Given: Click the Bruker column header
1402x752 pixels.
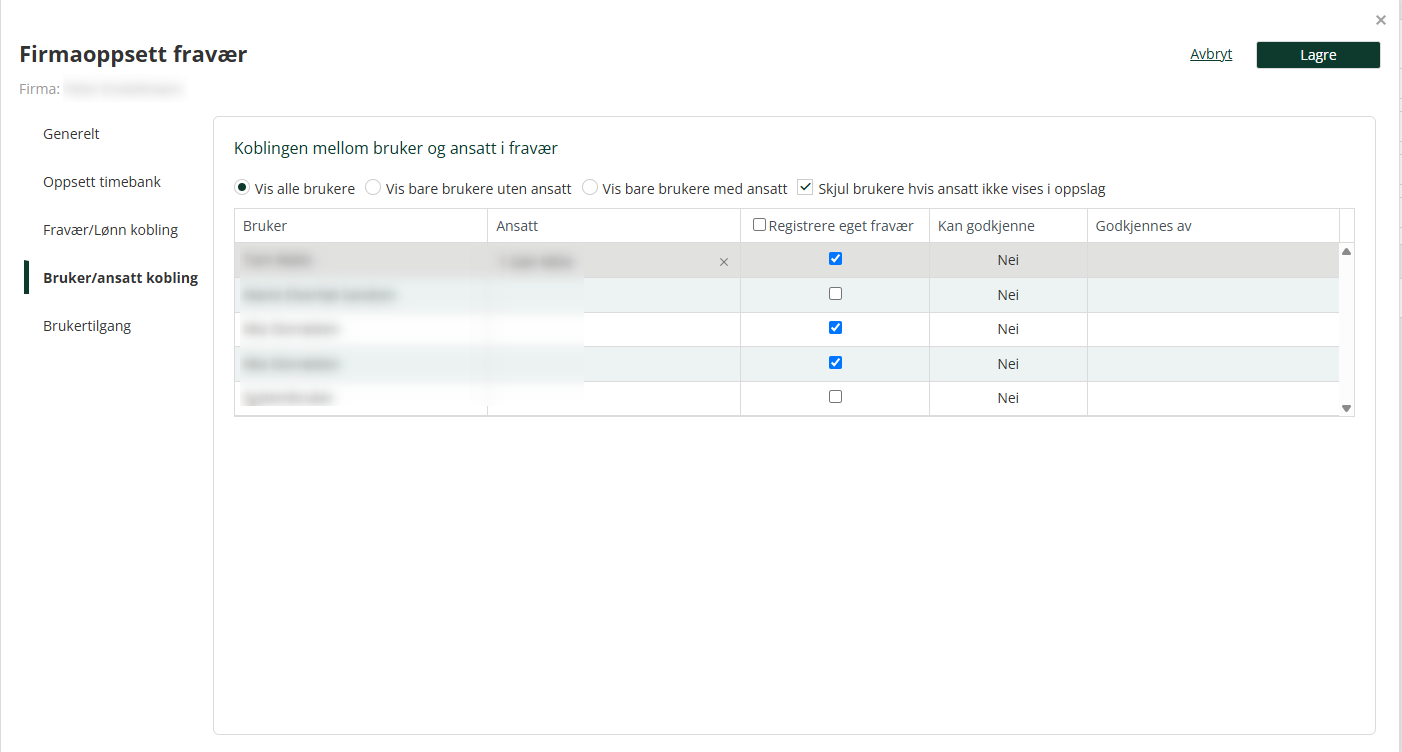Looking at the screenshot, I should click(361, 226).
